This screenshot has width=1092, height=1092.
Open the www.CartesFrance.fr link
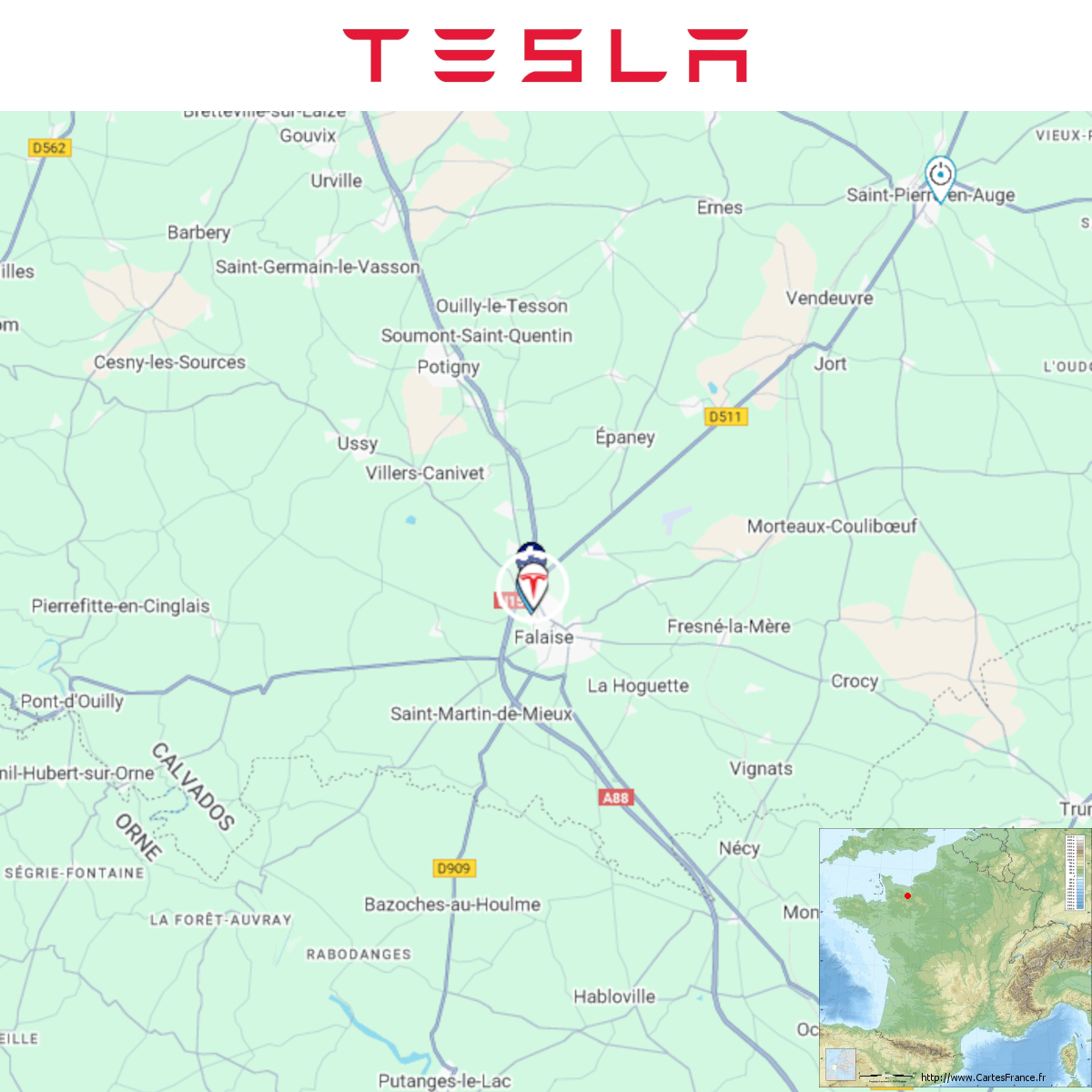[983, 1077]
